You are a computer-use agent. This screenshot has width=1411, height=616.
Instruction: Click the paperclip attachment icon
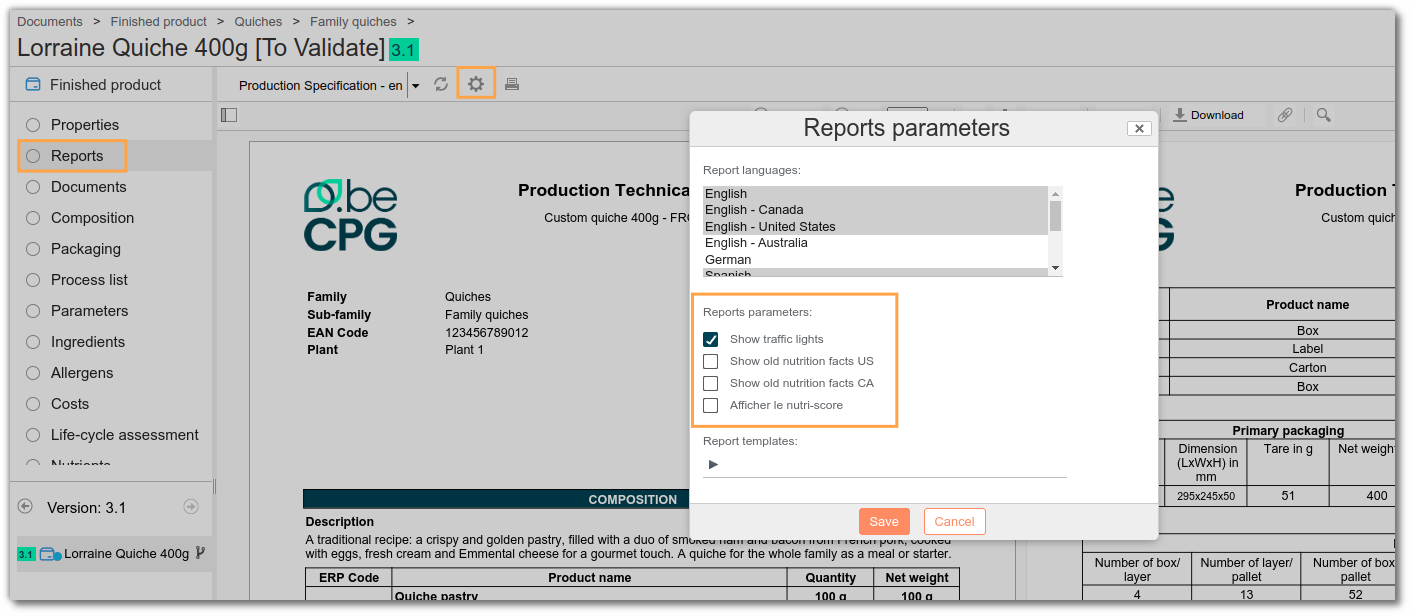(1285, 115)
